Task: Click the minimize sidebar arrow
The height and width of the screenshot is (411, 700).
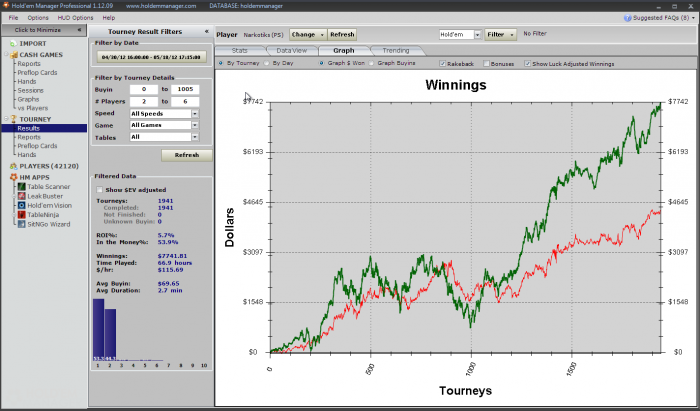Action: [x=79, y=30]
